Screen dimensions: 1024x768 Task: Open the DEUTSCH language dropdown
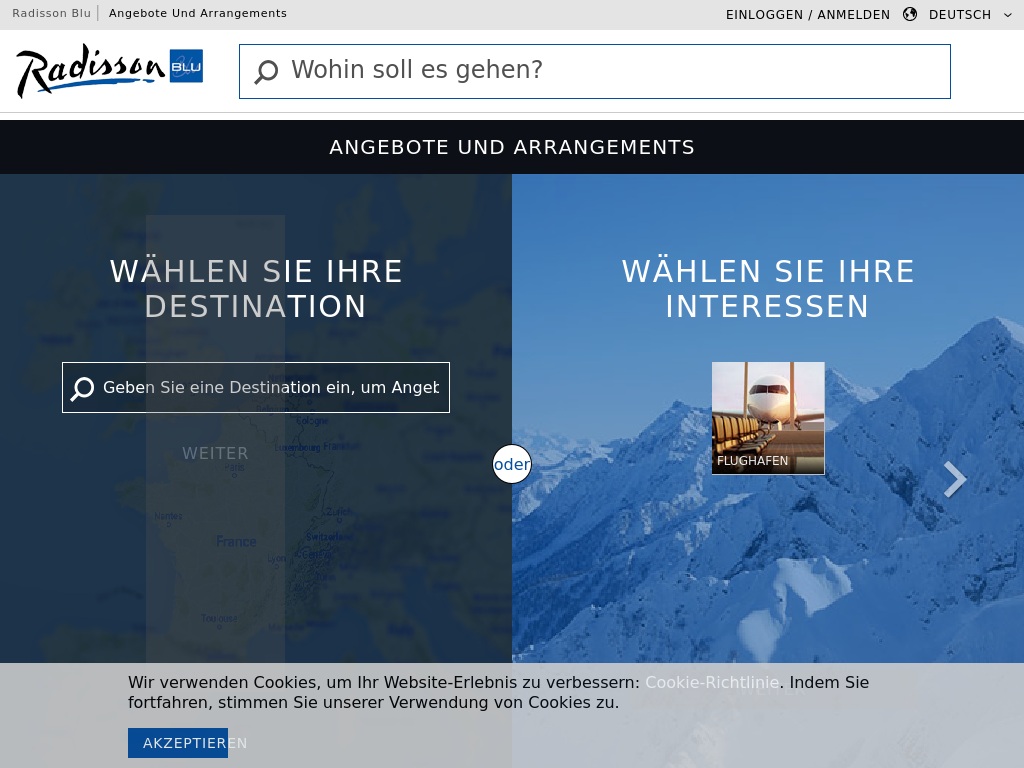959,14
